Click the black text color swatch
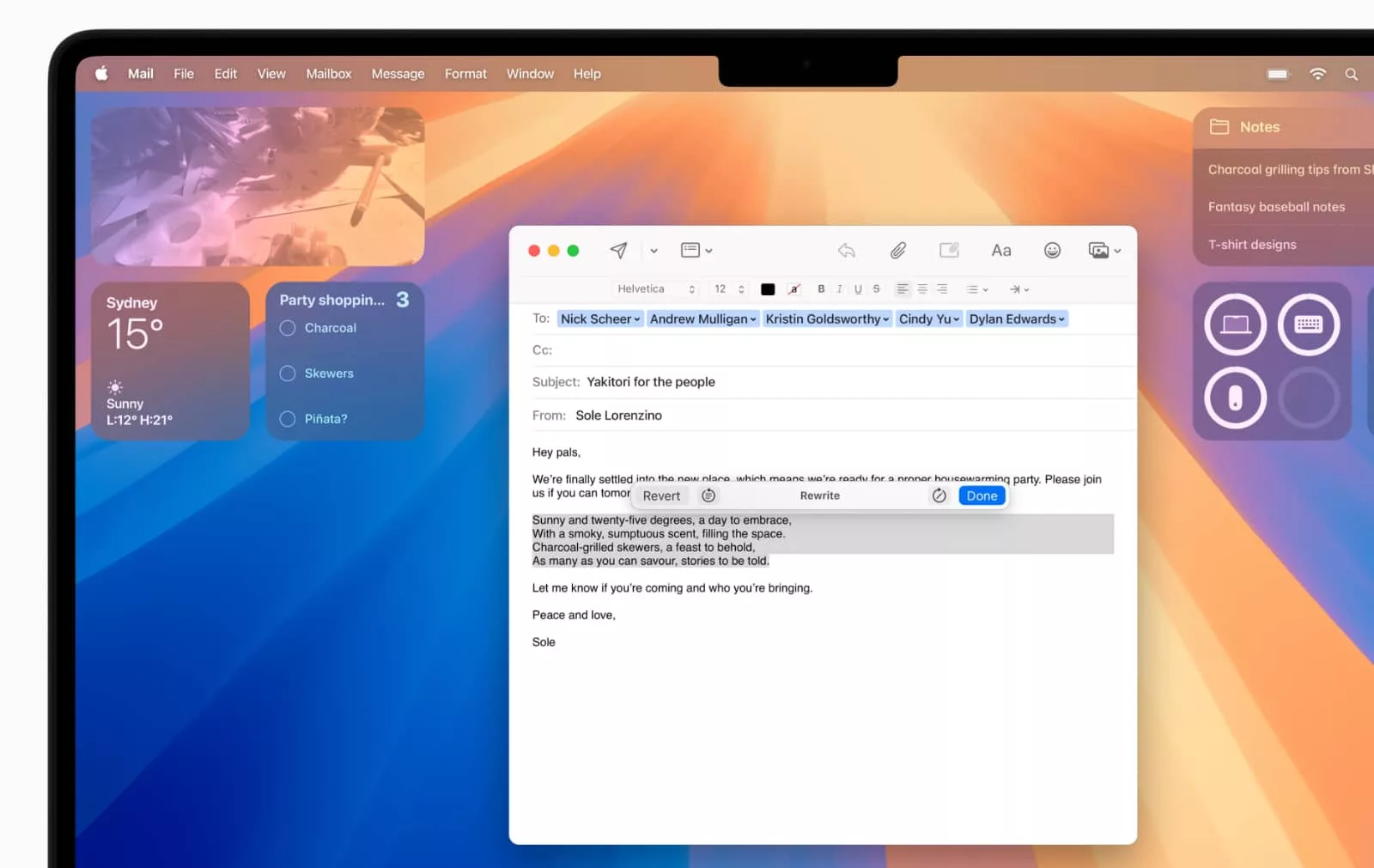The height and width of the screenshot is (868, 1374). pyautogui.click(x=768, y=289)
